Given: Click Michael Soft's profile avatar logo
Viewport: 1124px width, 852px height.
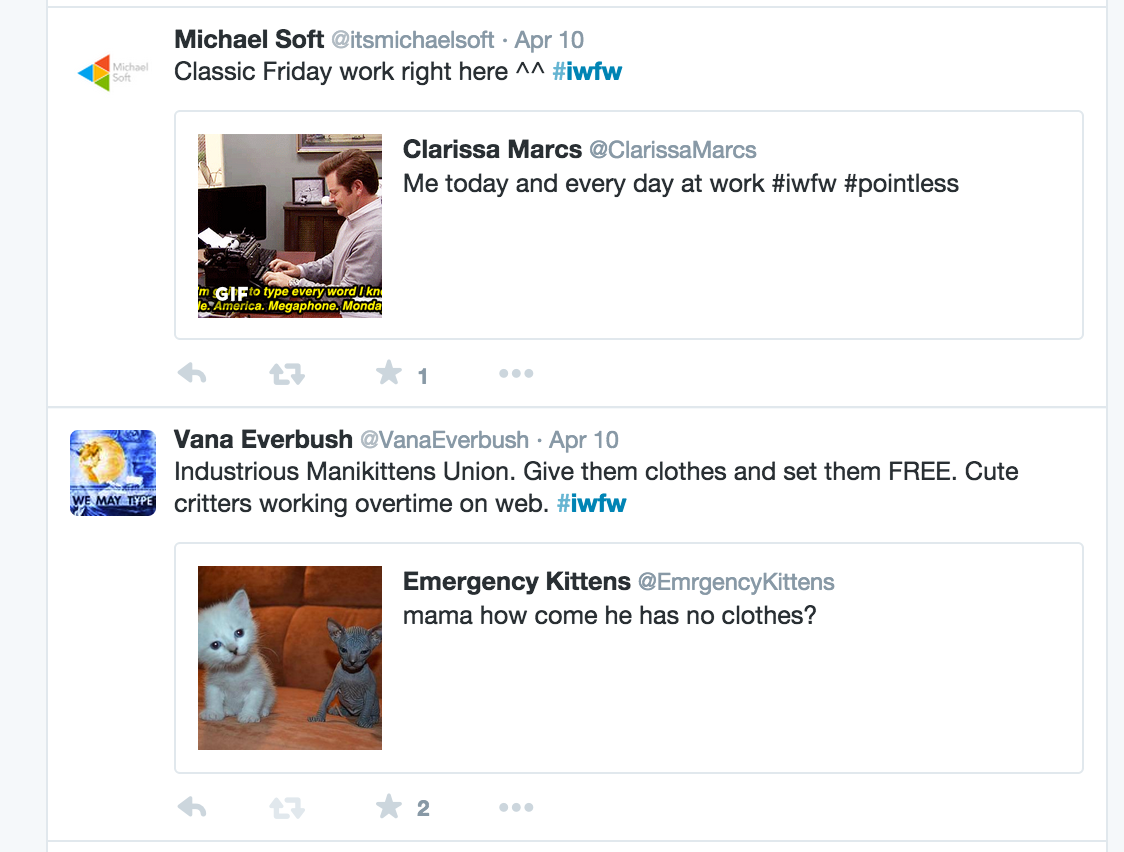Looking at the screenshot, I should pos(113,72).
